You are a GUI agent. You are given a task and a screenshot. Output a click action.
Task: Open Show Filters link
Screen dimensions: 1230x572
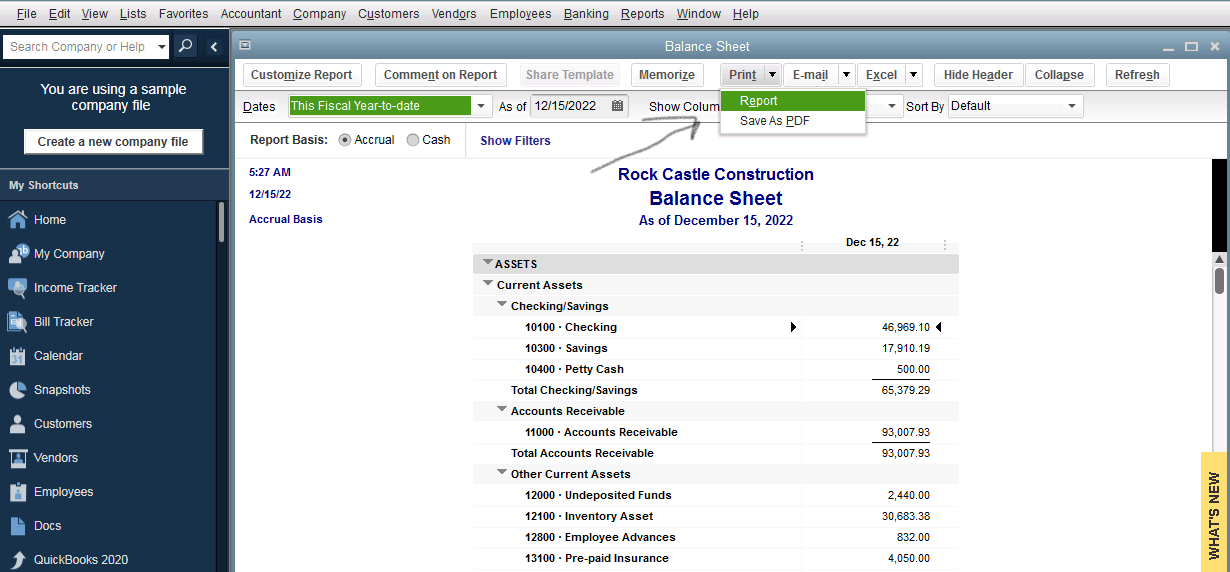pyautogui.click(x=515, y=141)
